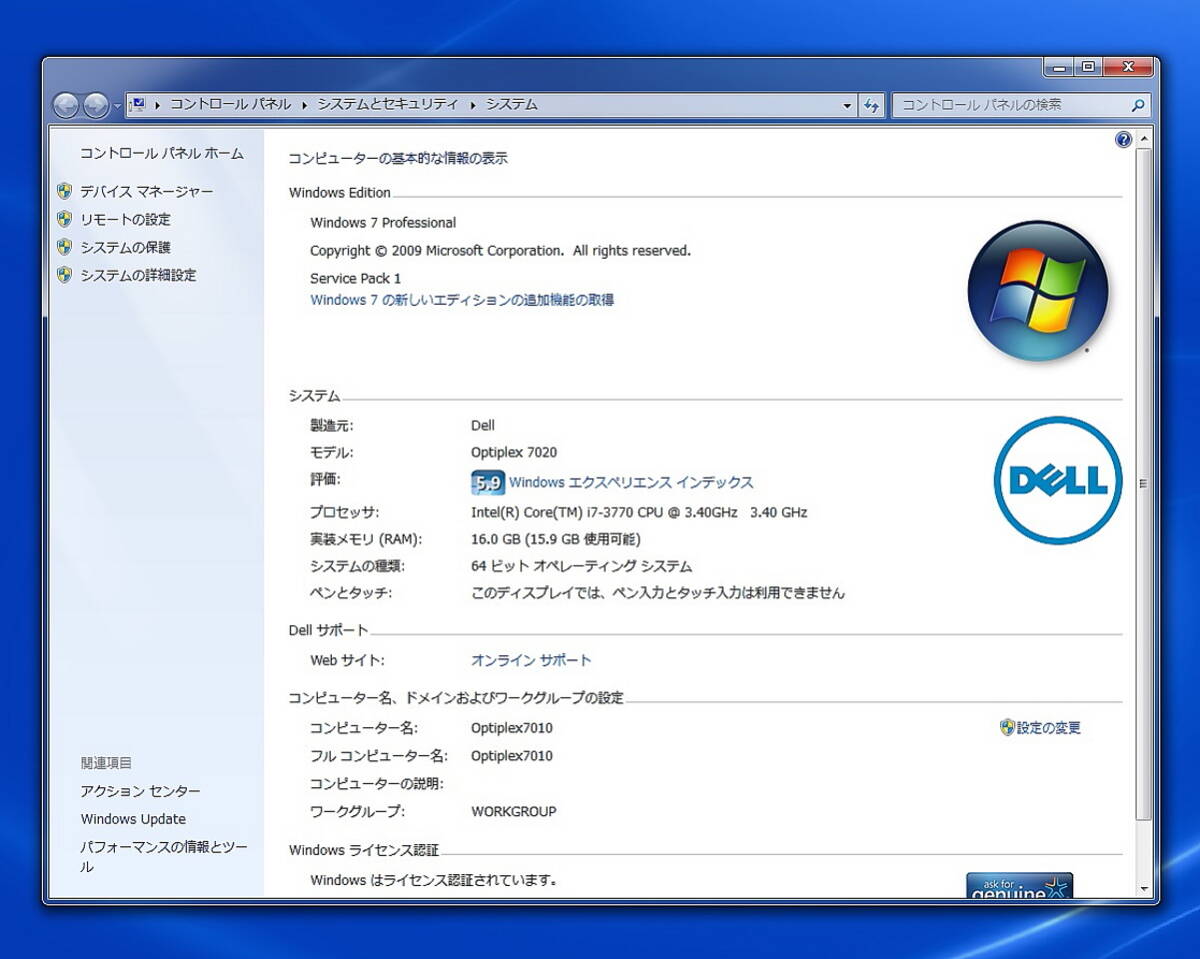Go forward with the Forward arrow button

pos(96,105)
